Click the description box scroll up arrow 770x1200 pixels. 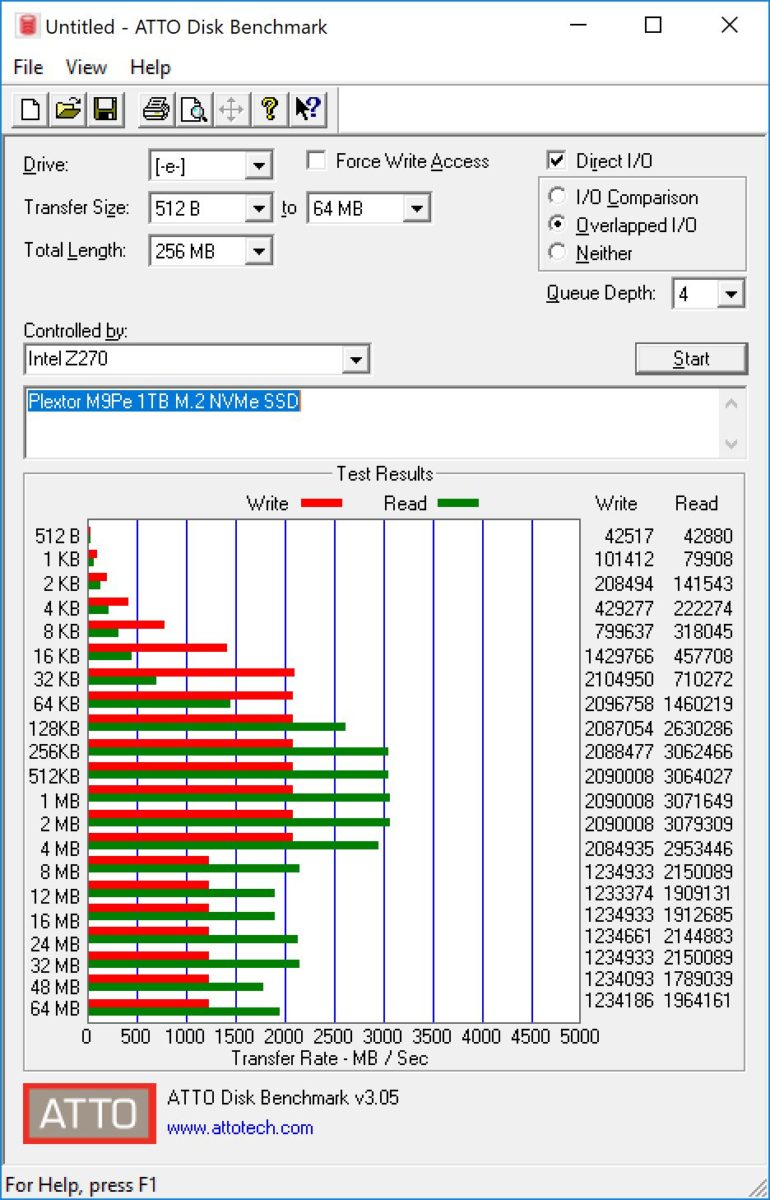click(732, 404)
